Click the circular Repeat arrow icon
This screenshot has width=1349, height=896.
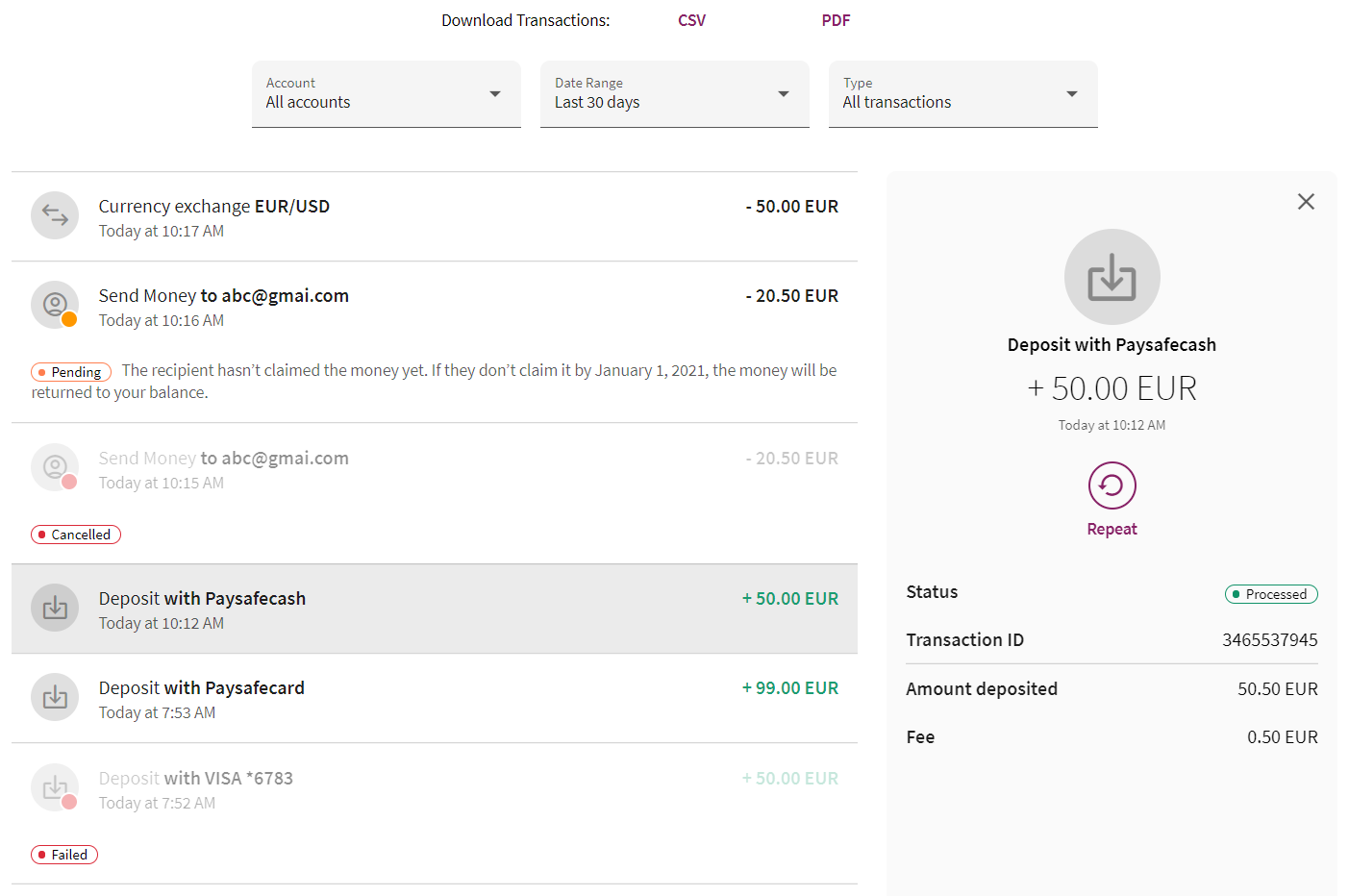[1112, 485]
